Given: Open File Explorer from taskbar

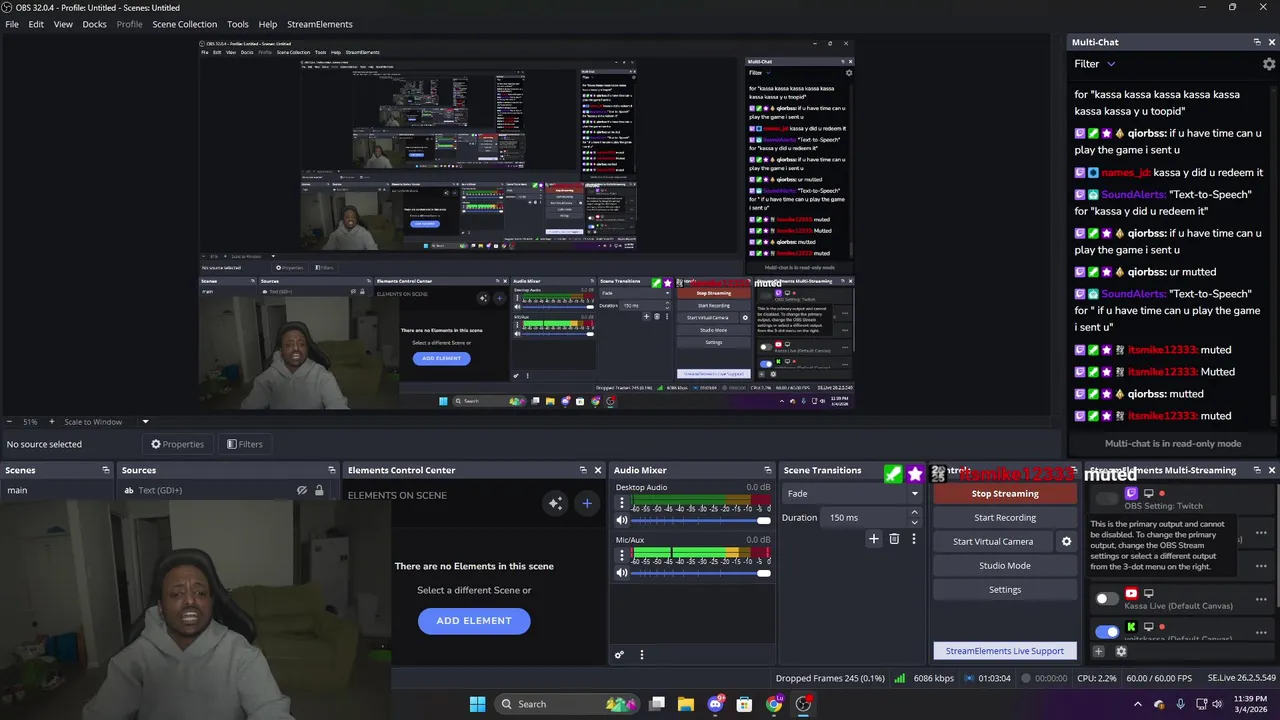Looking at the screenshot, I should [686, 704].
